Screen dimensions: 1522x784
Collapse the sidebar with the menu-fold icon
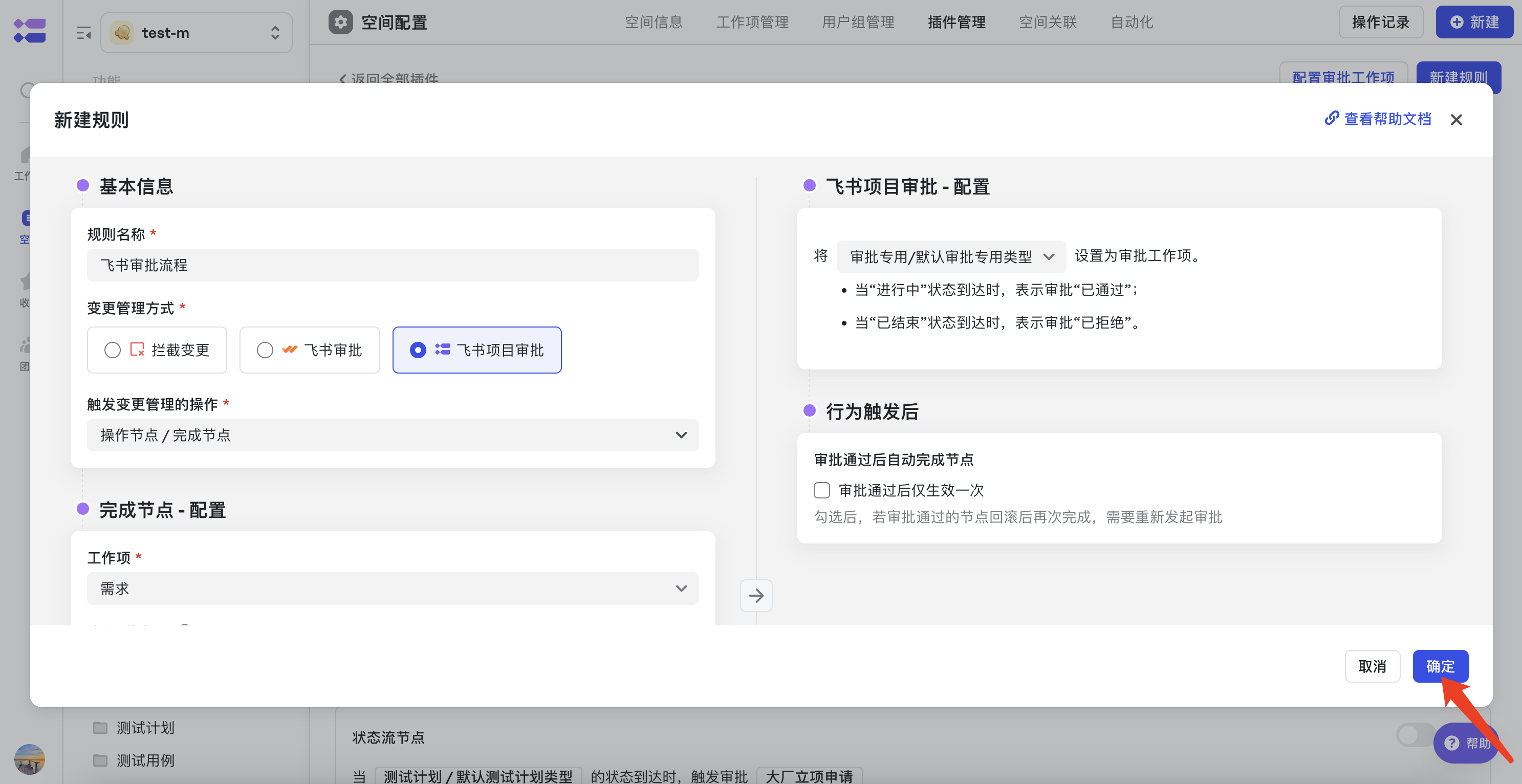click(84, 33)
